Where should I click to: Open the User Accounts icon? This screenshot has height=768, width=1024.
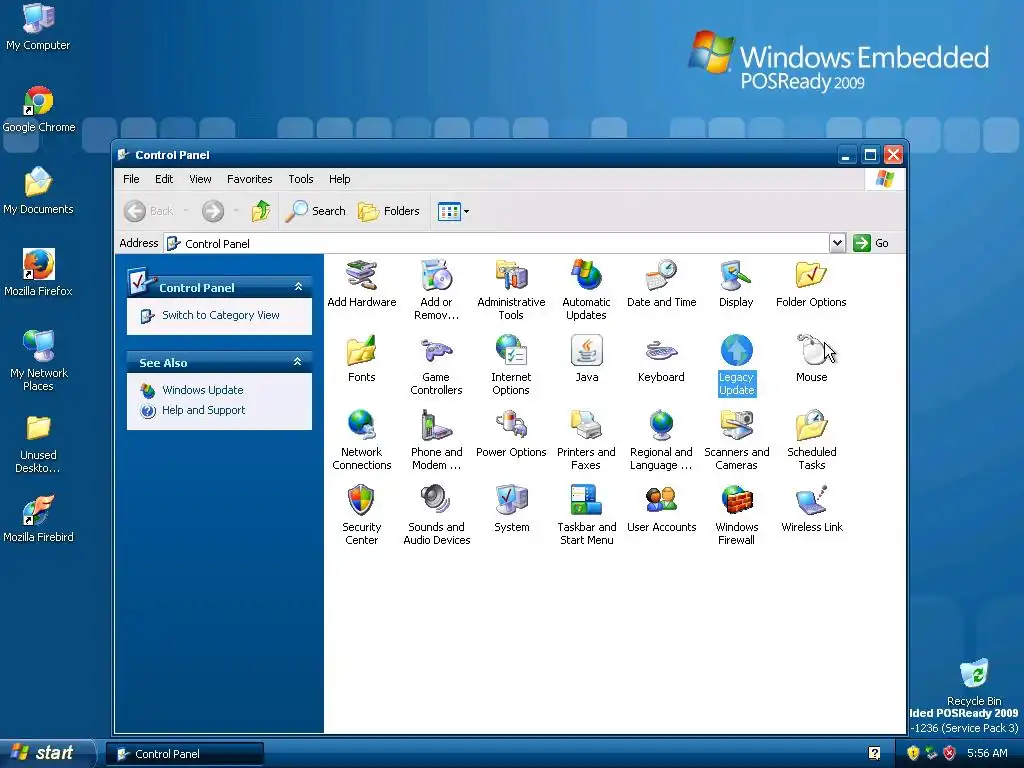point(661,508)
